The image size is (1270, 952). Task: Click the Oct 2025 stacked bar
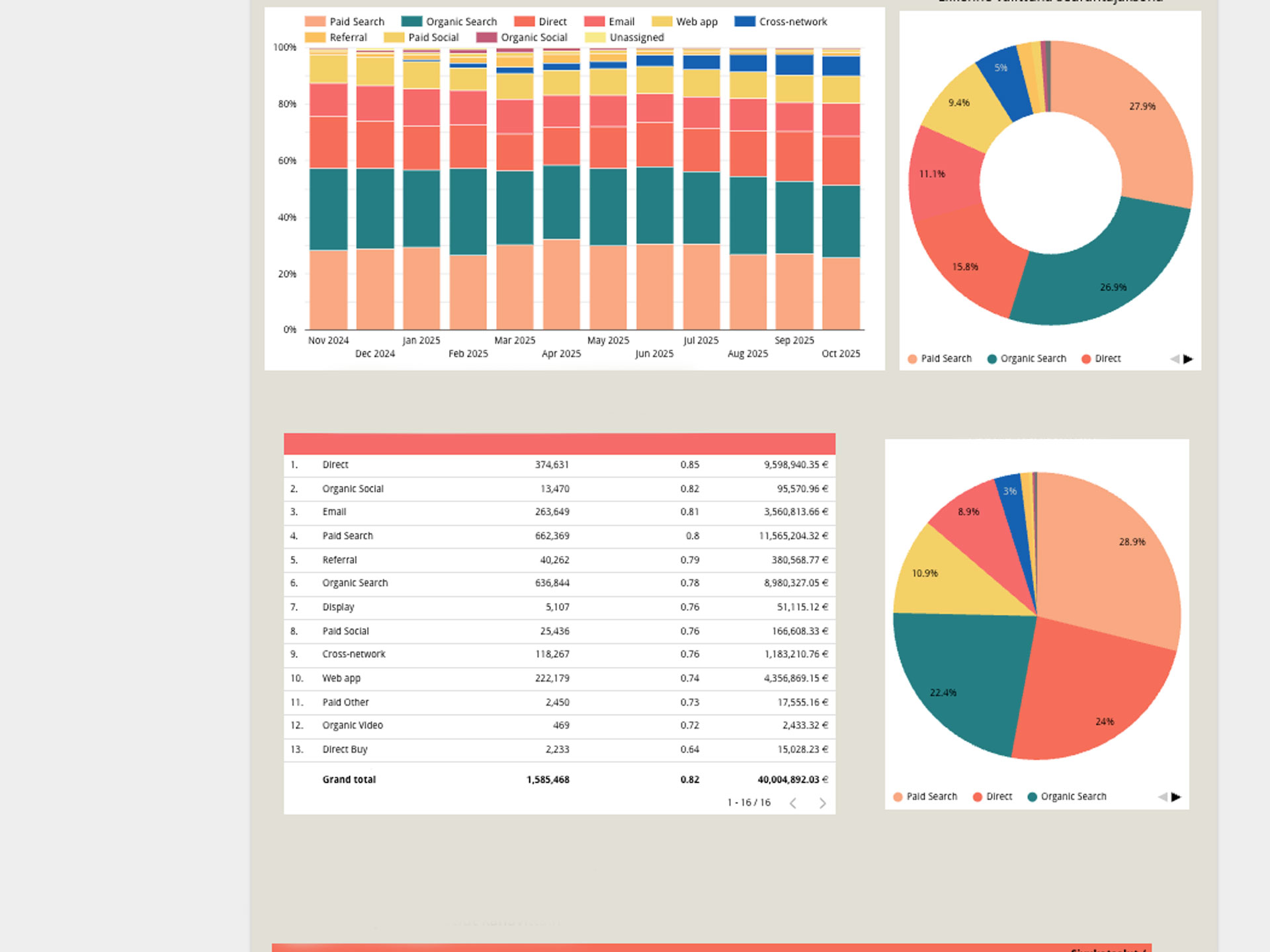(841, 198)
